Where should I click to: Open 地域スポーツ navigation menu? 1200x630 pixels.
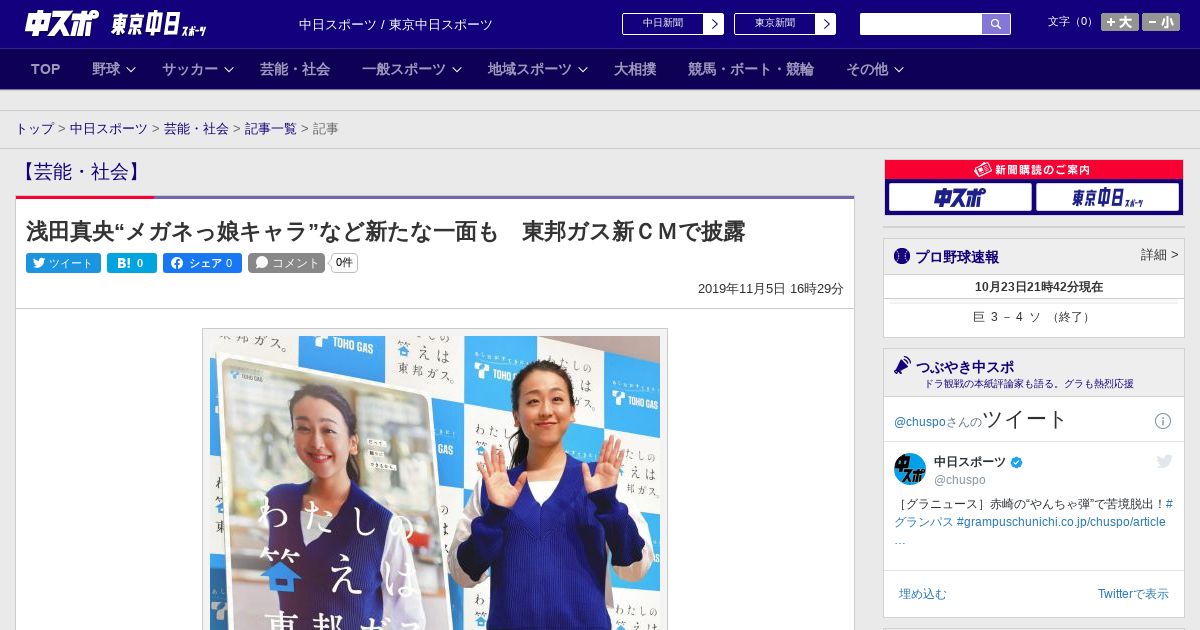click(530, 69)
